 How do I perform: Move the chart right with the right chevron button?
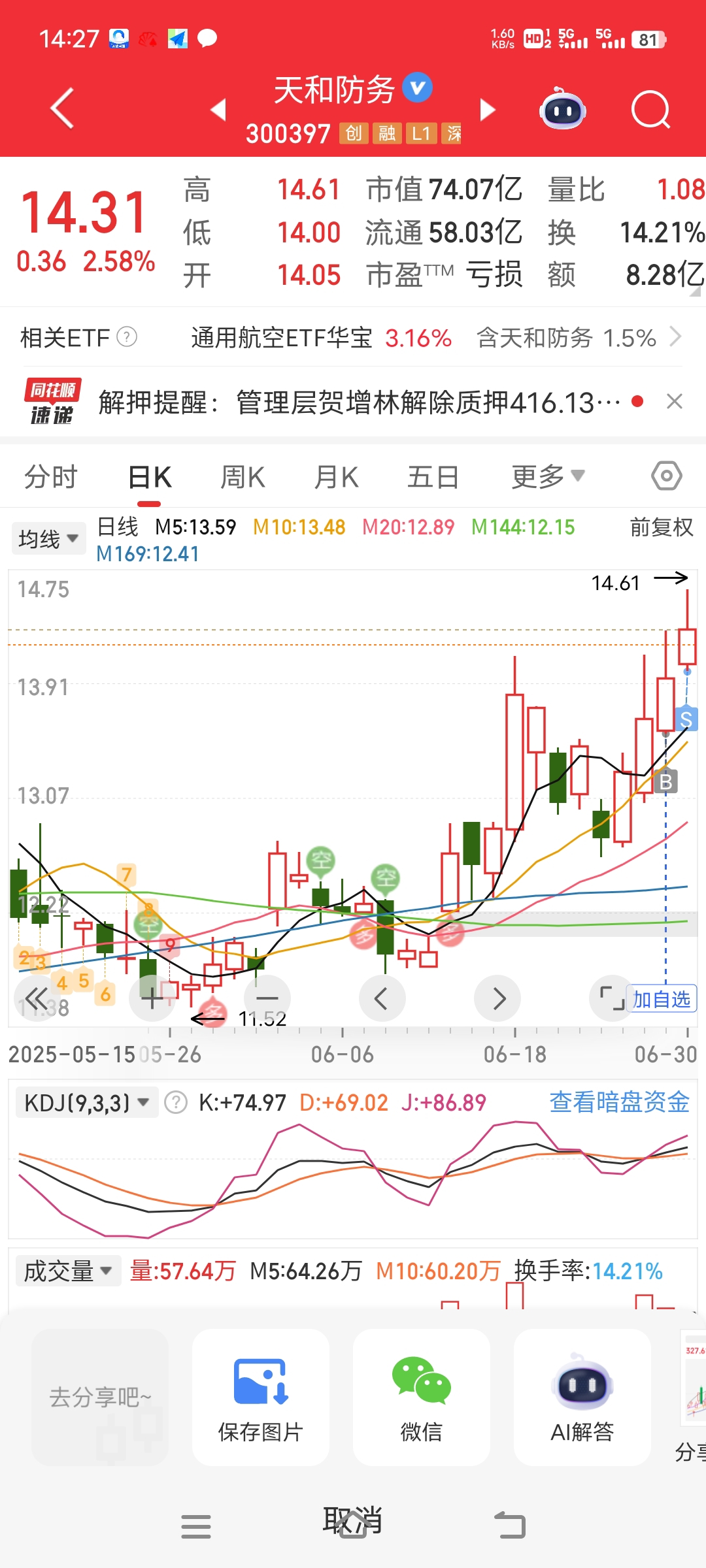[x=497, y=998]
